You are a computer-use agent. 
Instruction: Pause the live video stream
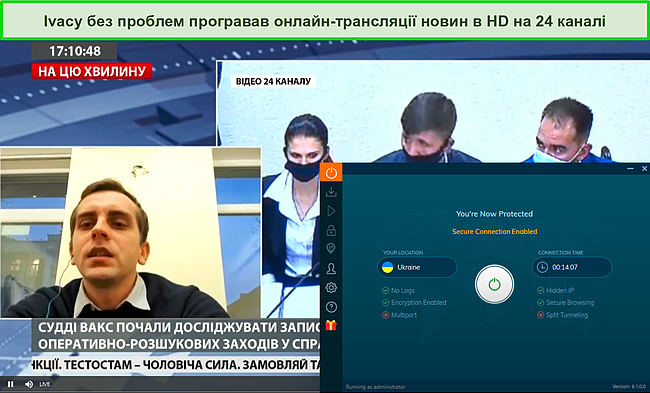point(11,384)
